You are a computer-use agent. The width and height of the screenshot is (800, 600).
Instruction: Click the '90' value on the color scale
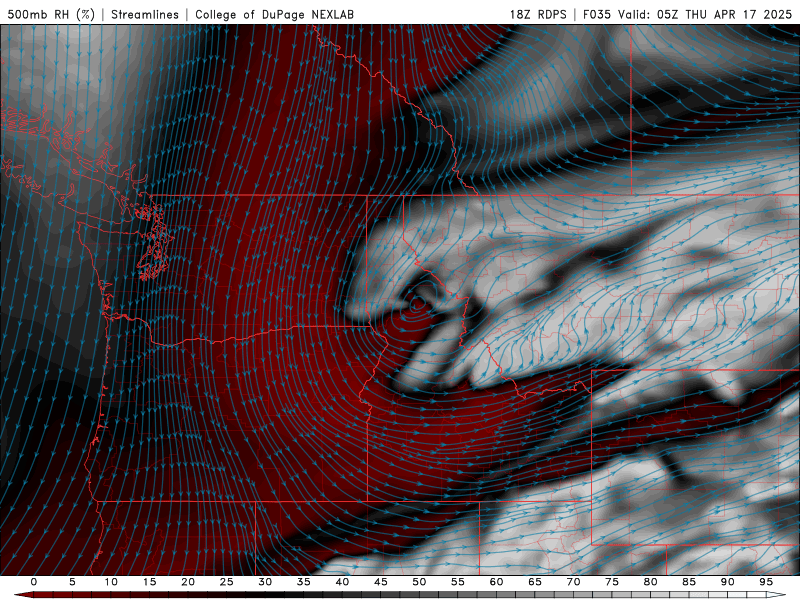coord(728,582)
